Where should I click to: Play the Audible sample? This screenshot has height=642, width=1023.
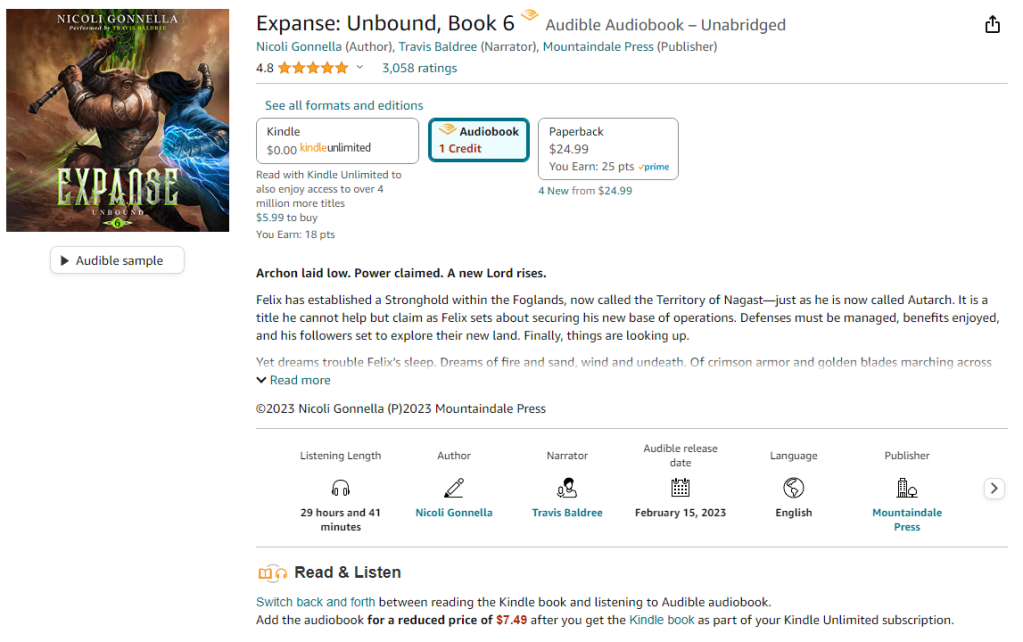point(118,261)
